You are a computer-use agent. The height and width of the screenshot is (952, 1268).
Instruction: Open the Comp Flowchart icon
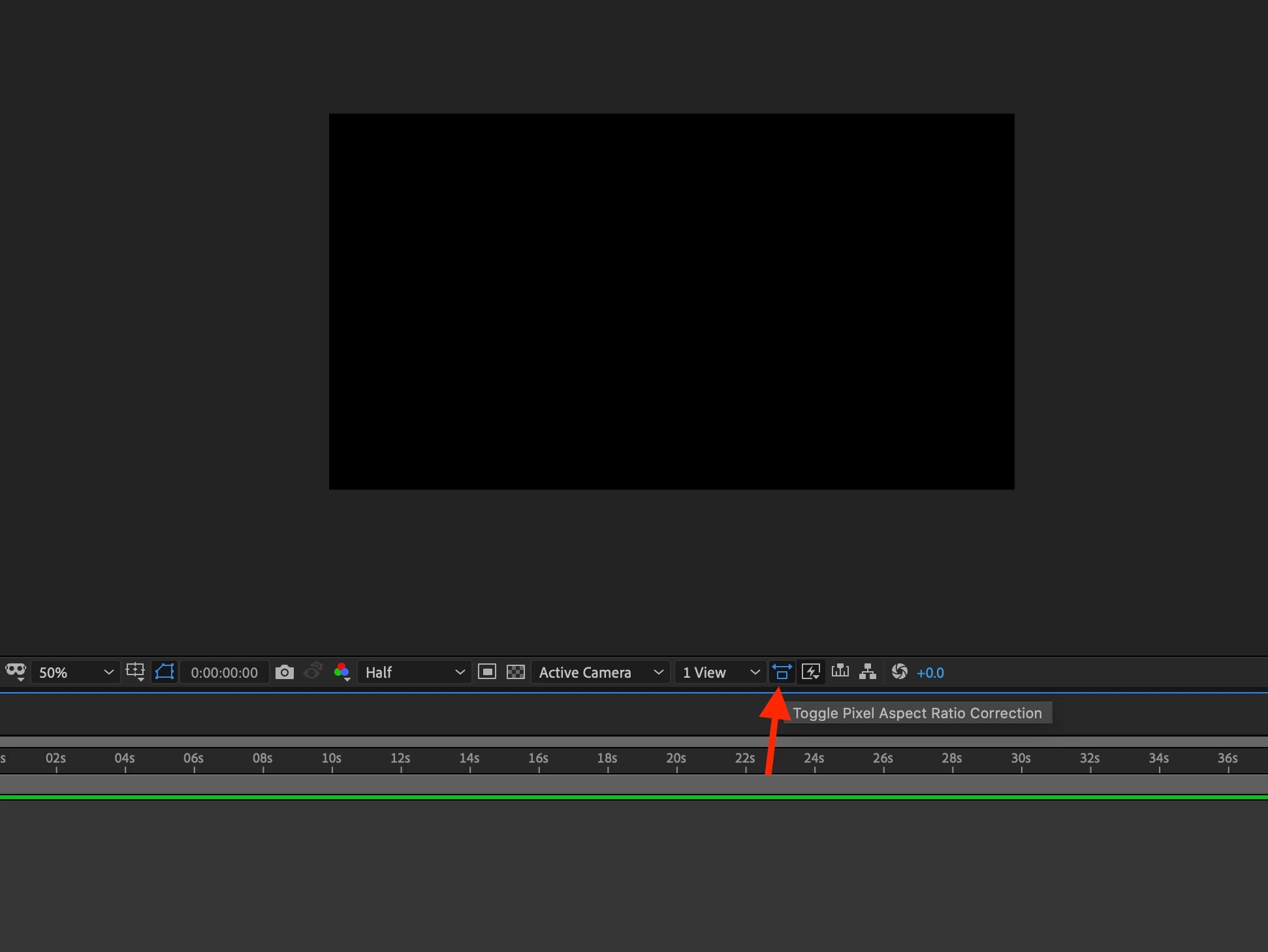pyautogui.click(x=868, y=672)
